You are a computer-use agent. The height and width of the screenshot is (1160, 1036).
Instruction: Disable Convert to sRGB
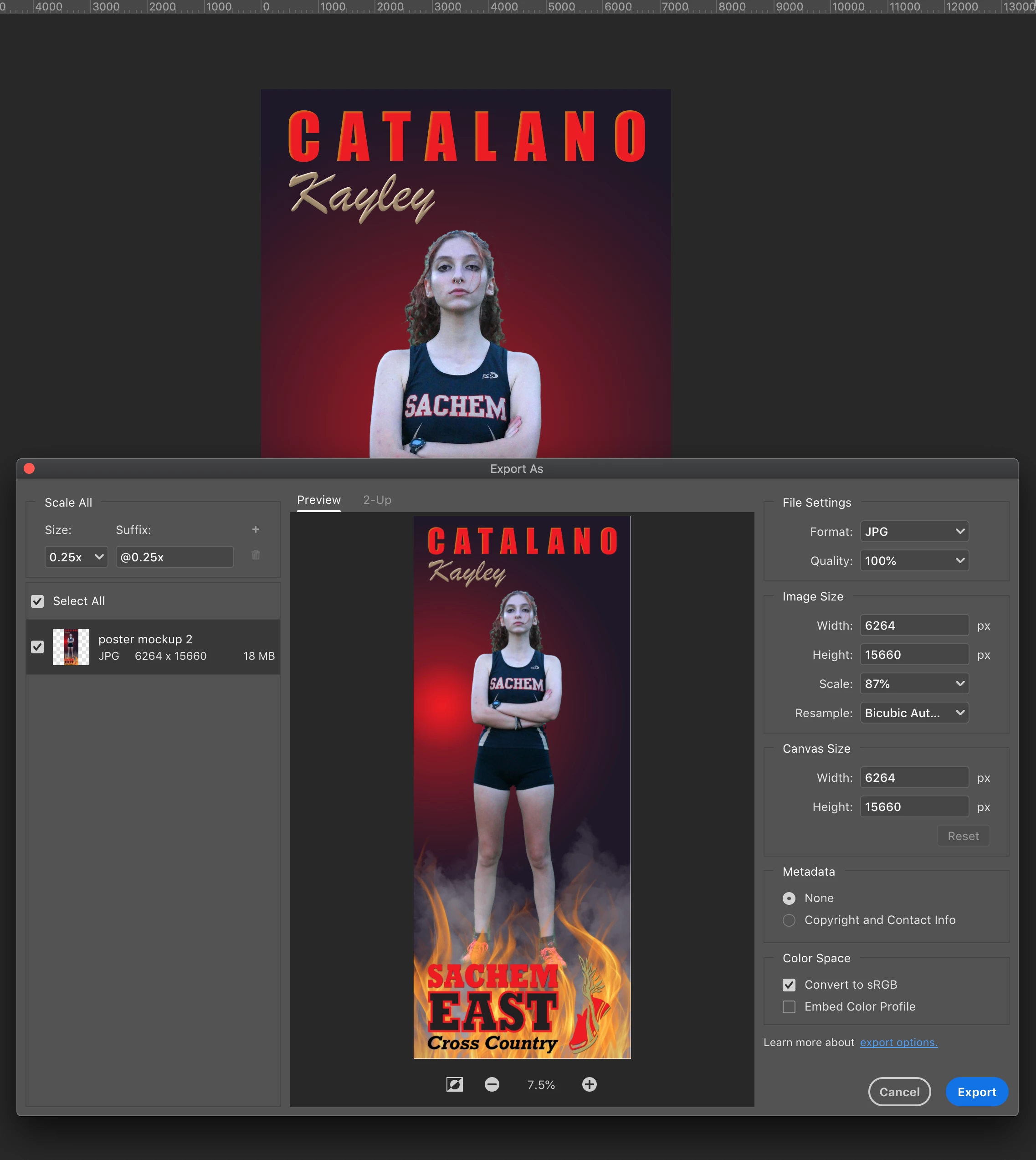pyautogui.click(x=789, y=985)
